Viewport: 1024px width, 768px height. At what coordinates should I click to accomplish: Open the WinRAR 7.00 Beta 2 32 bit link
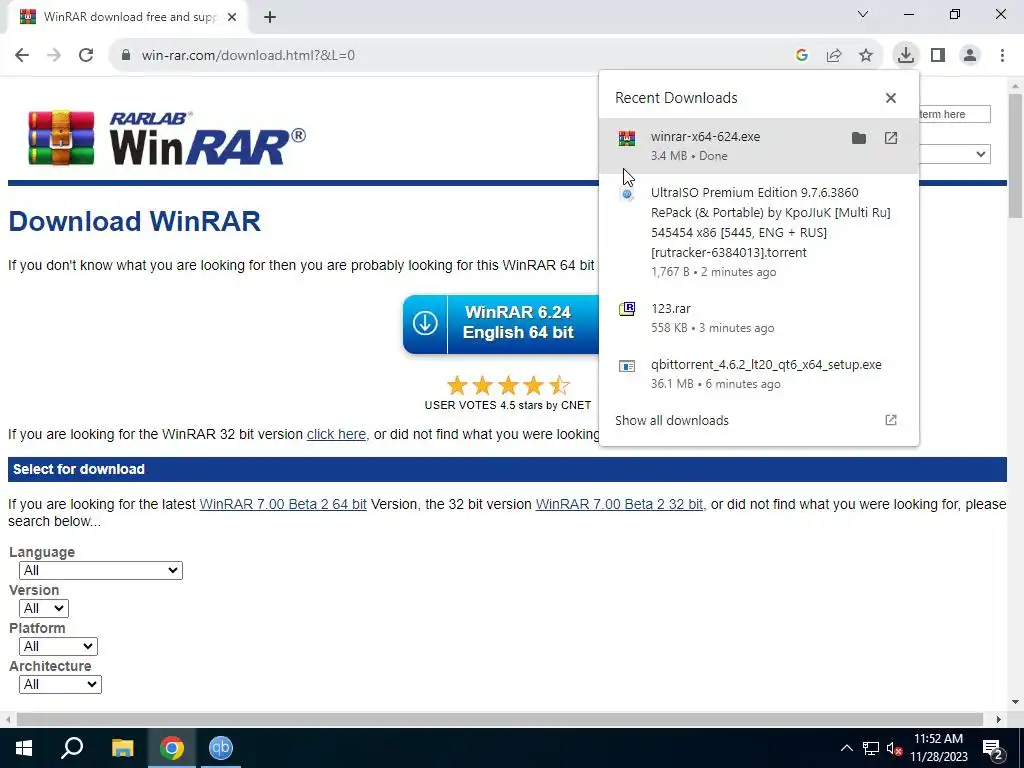click(619, 504)
